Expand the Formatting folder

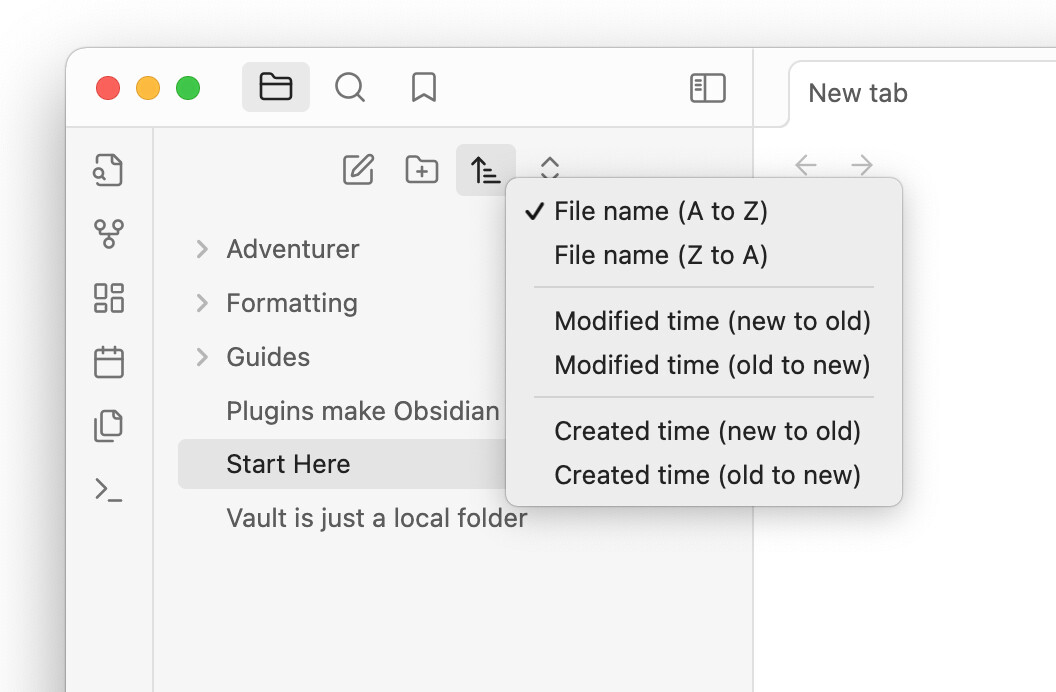(x=201, y=303)
